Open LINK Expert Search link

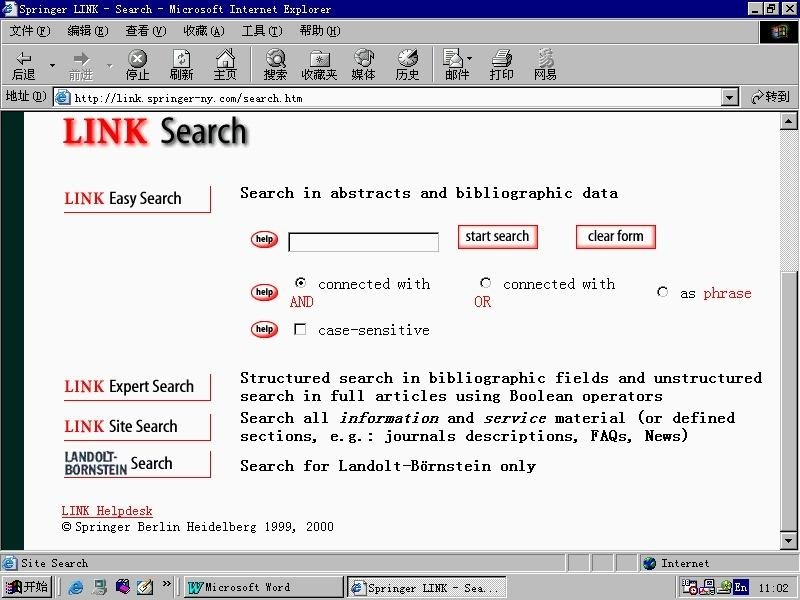pyautogui.click(x=137, y=387)
